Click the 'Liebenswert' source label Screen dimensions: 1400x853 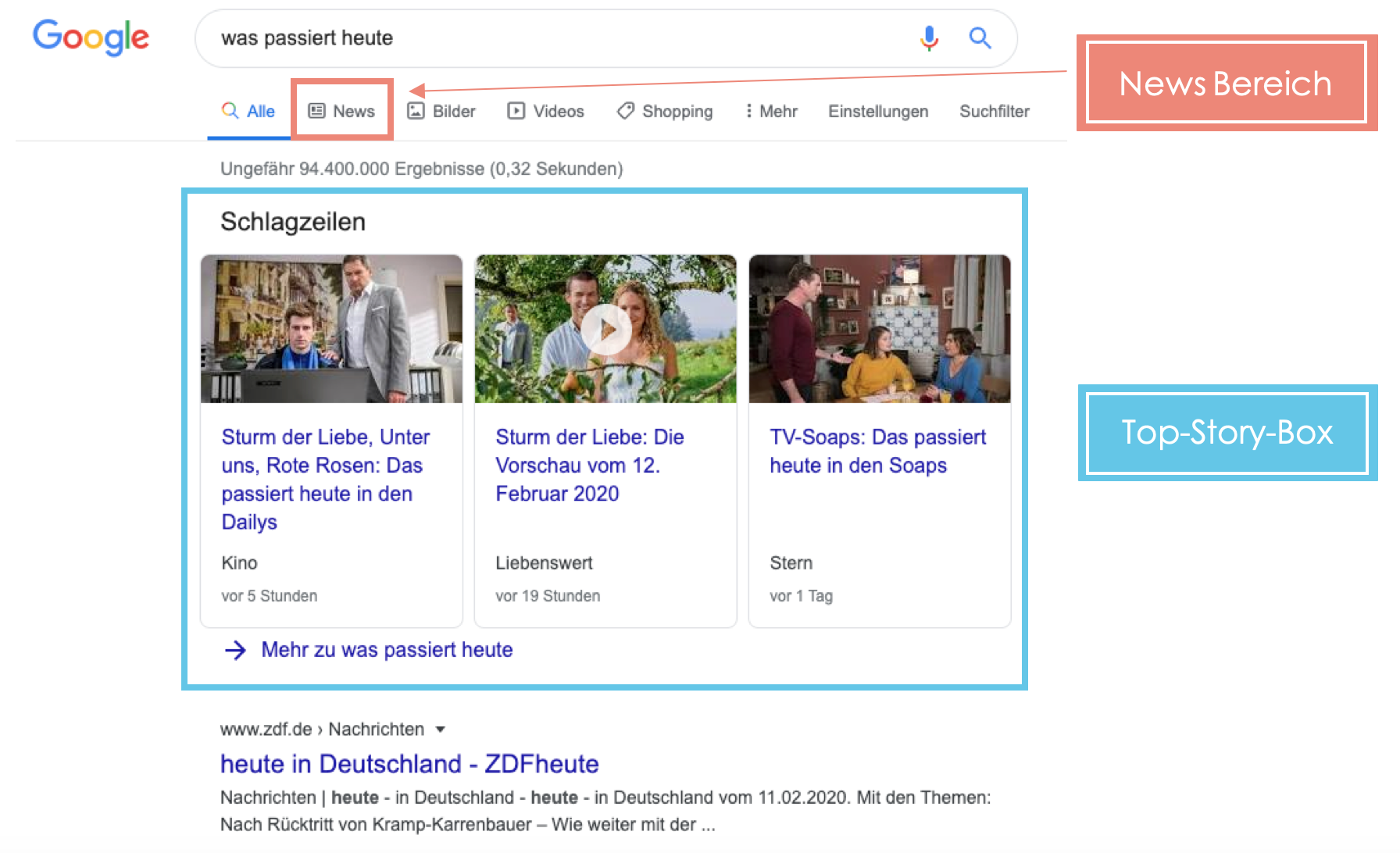click(544, 562)
